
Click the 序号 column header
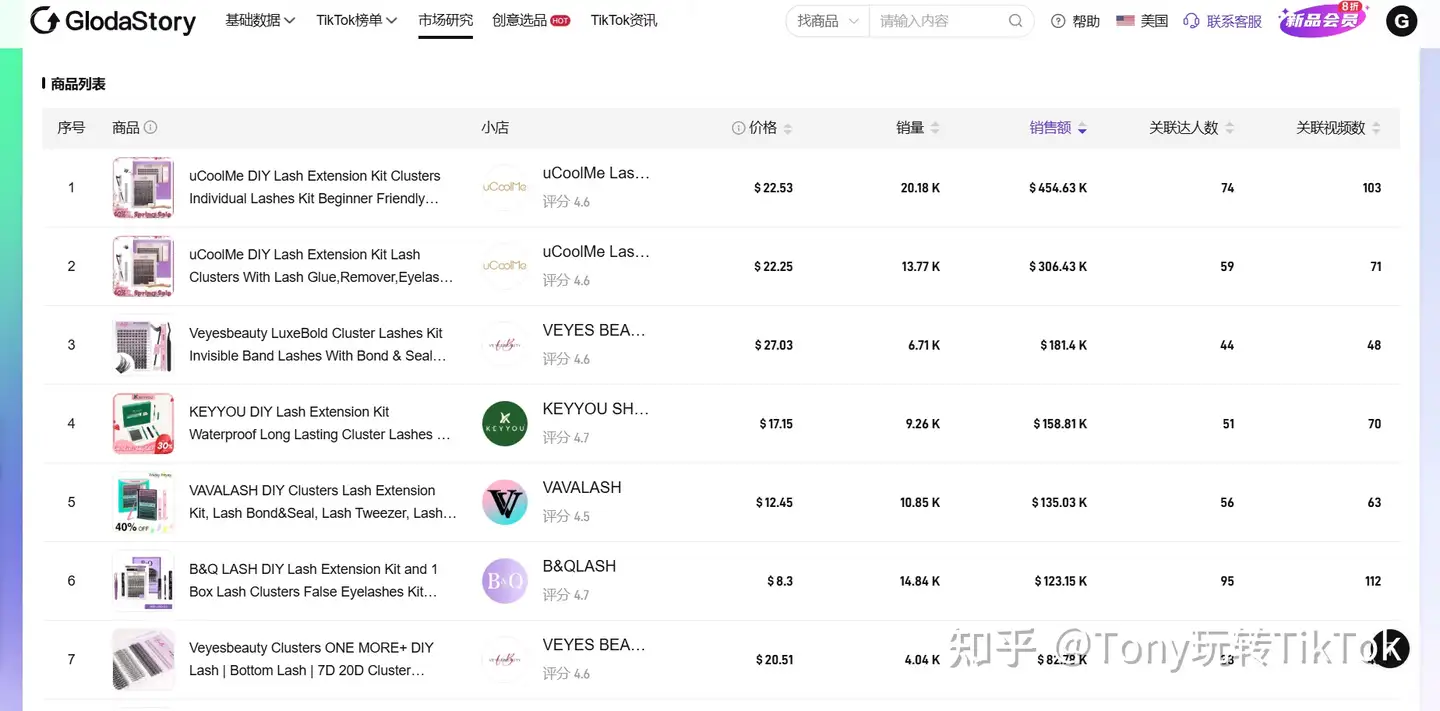pos(71,128)
